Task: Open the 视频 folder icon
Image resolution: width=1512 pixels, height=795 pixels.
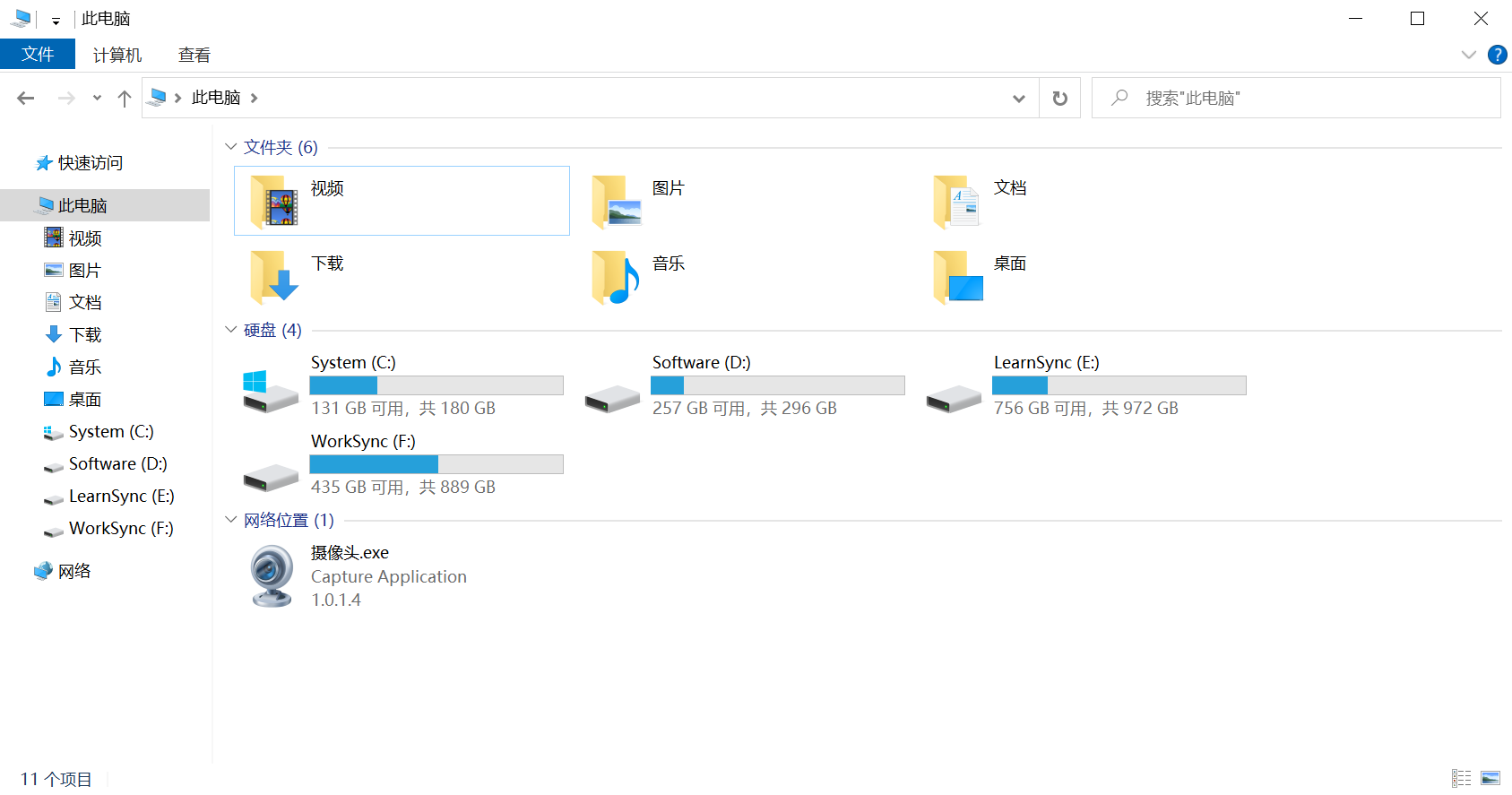Action: tap(274, 201)
